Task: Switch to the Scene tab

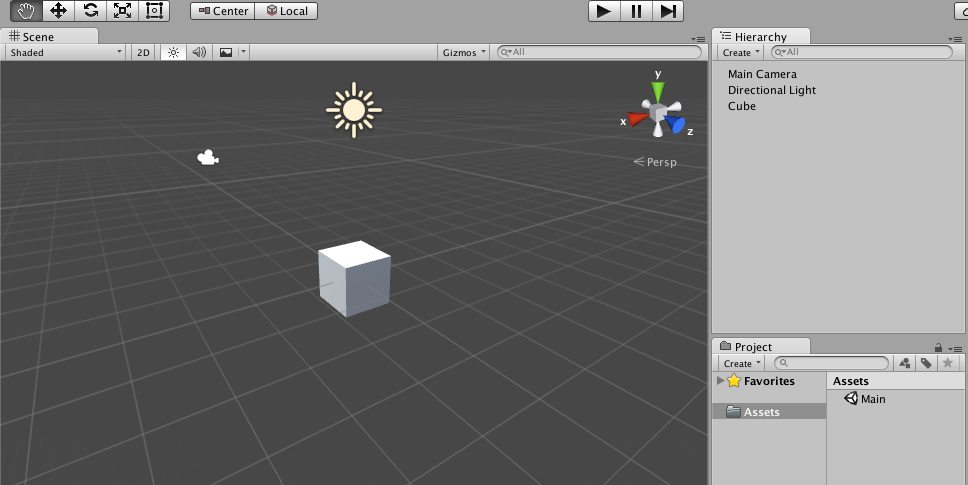Action: (x=48, y=36)
